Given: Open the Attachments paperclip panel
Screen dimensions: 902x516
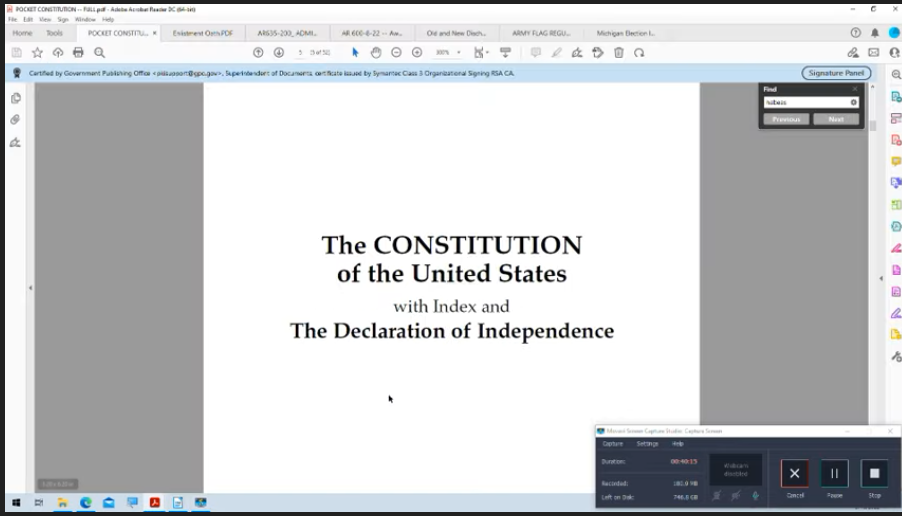Looking at the screenshot, I should point(16,120).
